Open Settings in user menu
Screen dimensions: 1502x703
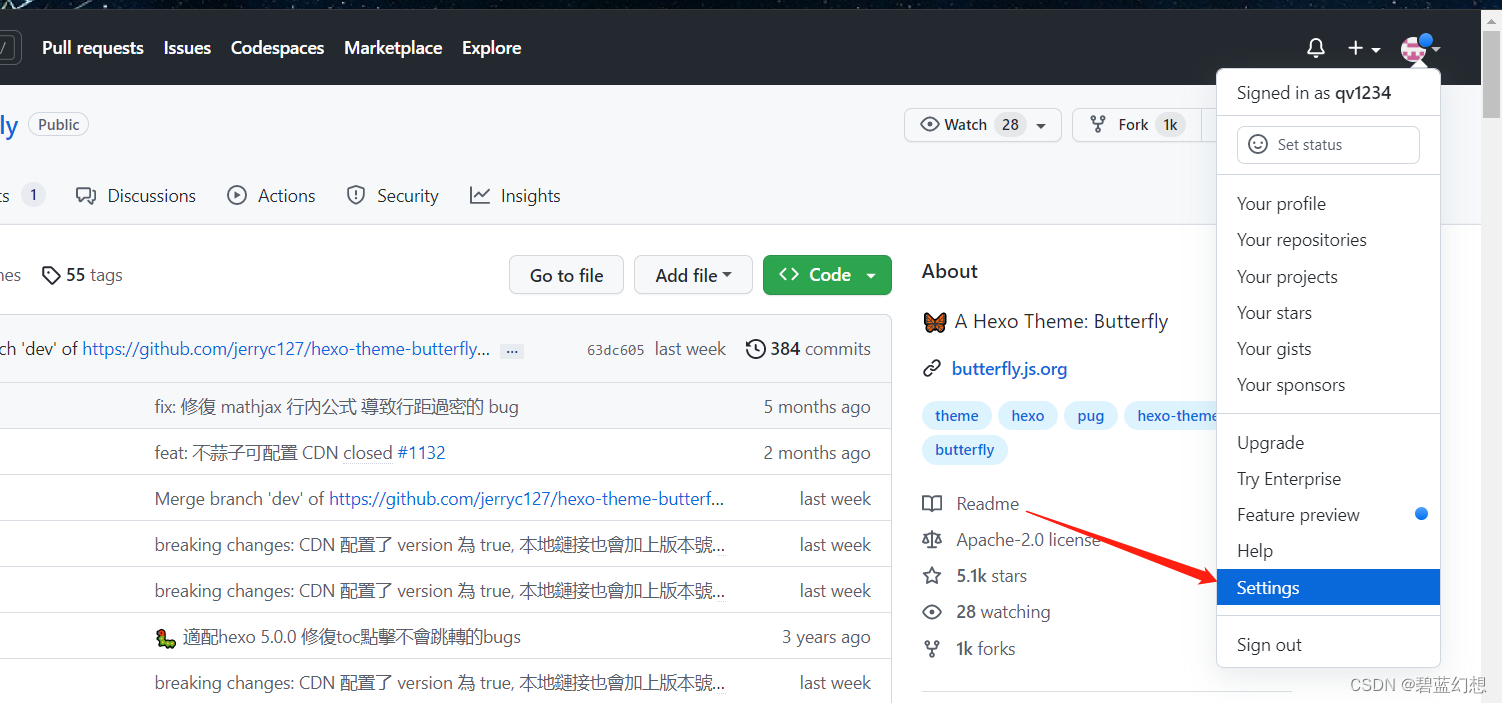click(1328, 588)
